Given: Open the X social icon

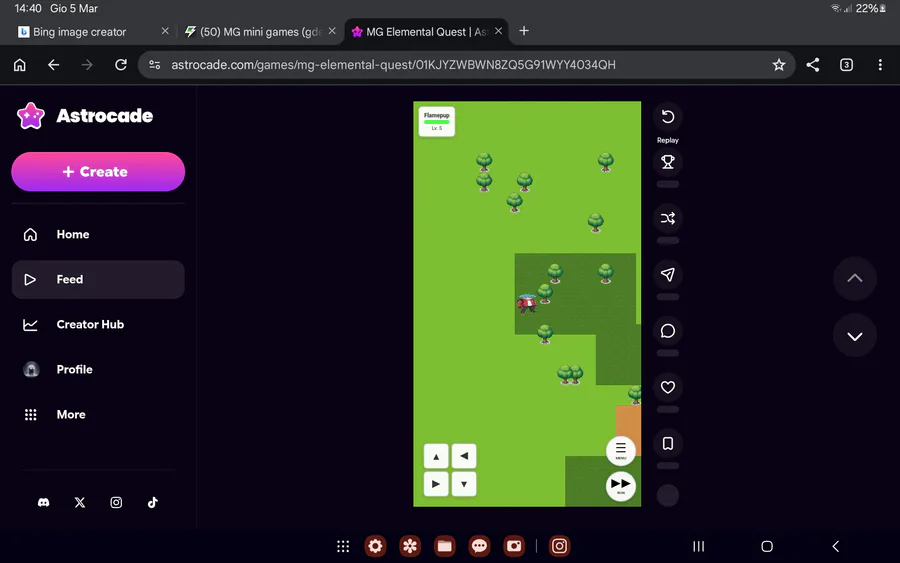Looking at the screenshot, I should pos(80,503).
